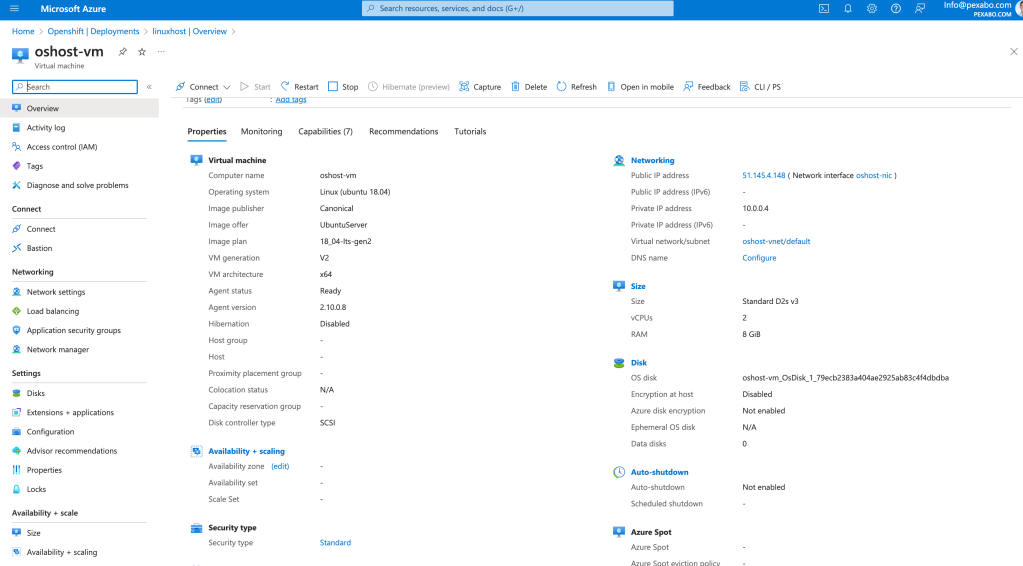Viewport: 1023px width, 566px height.
Task: Open the Azure portal hamburger menu
Action: coord(14,8)
